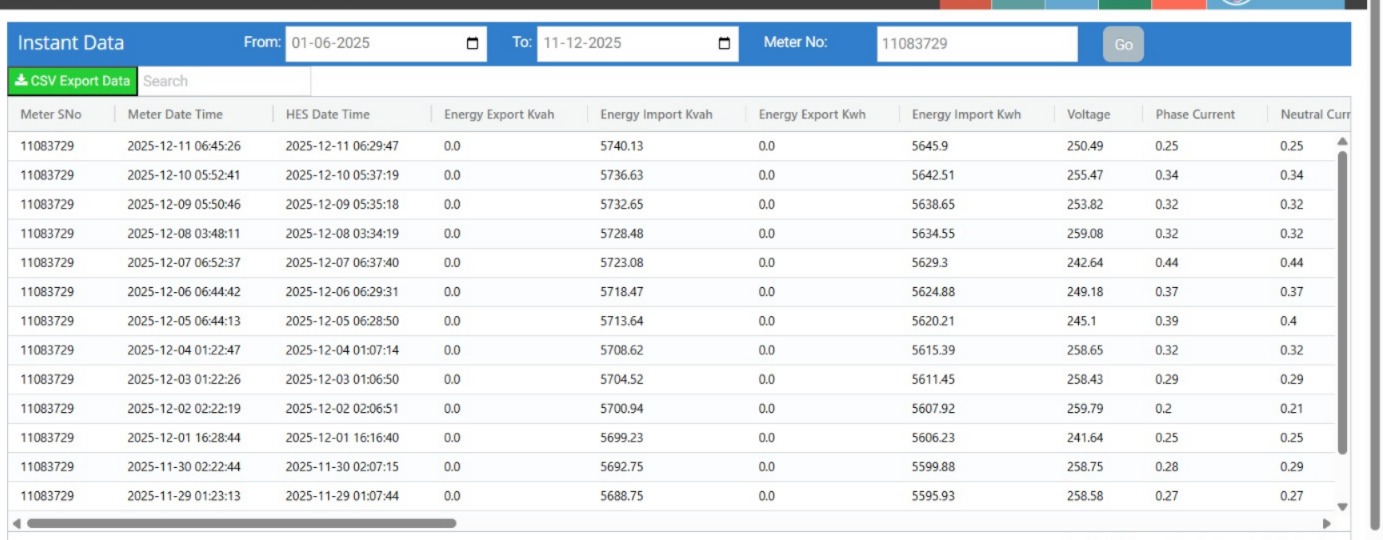
Task: Select HES date 2025-12-09 05:35:18
Action: [x=342, y=204]
